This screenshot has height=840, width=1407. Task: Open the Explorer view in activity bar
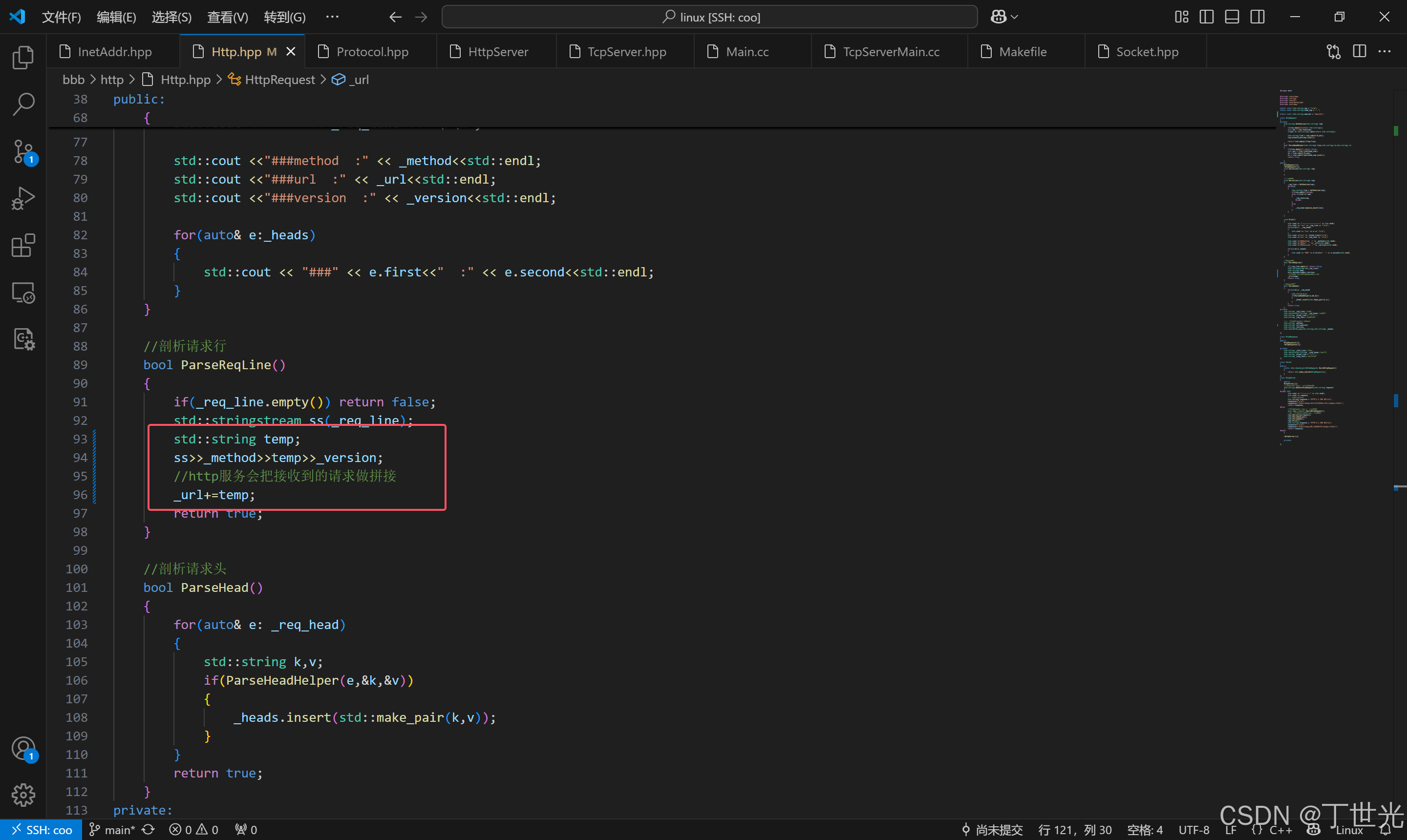22,57
